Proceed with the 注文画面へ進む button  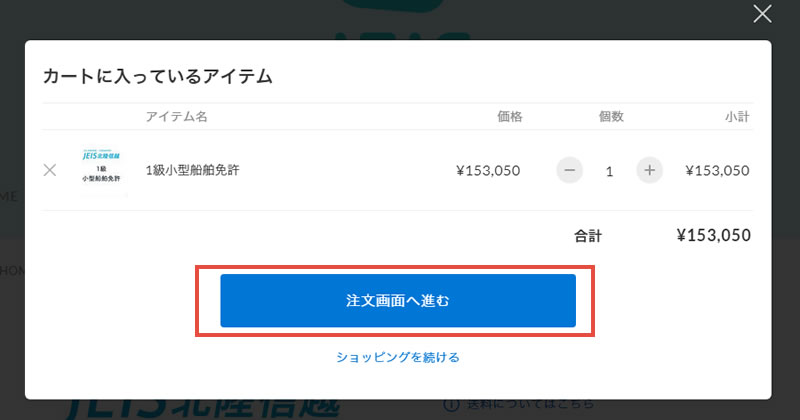point(398,301)
